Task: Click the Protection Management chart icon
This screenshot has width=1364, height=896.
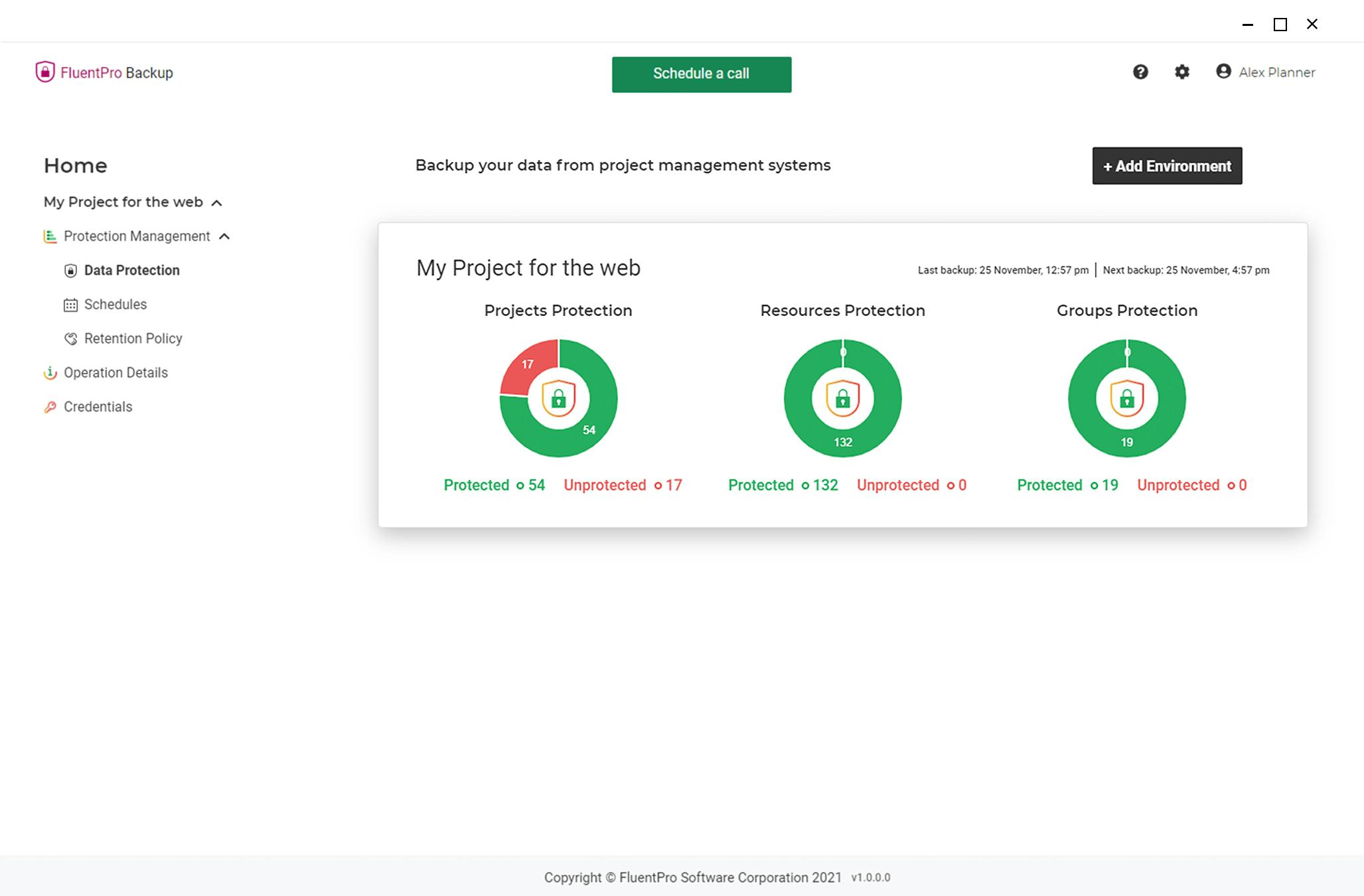Action: click(x=49, y=236)
